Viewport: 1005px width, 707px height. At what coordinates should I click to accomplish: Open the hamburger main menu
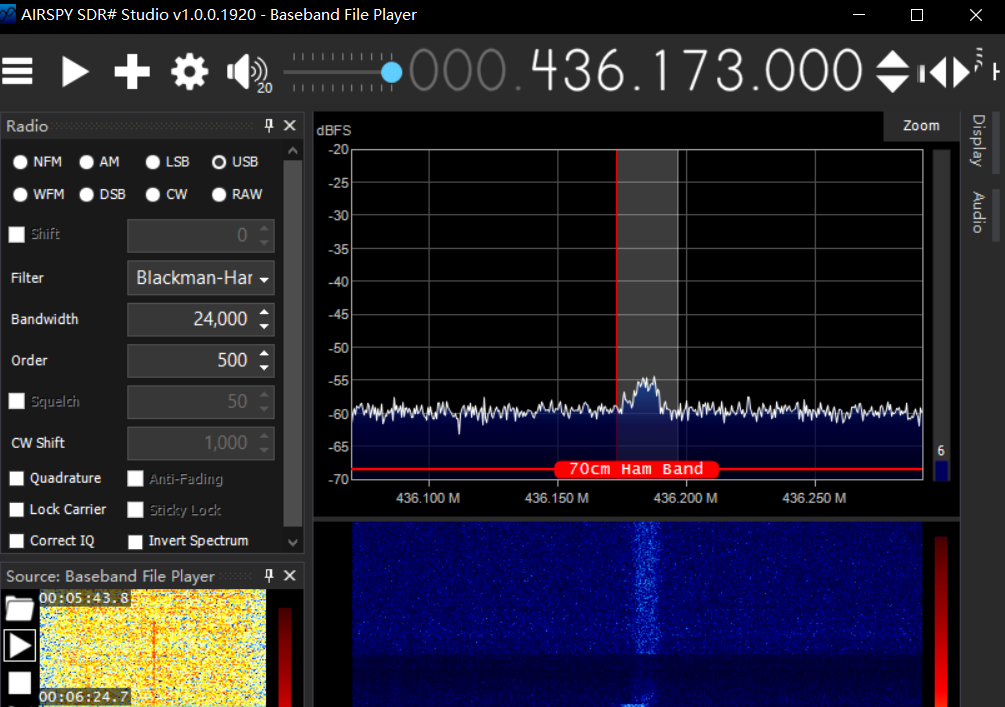coord(17,71)
